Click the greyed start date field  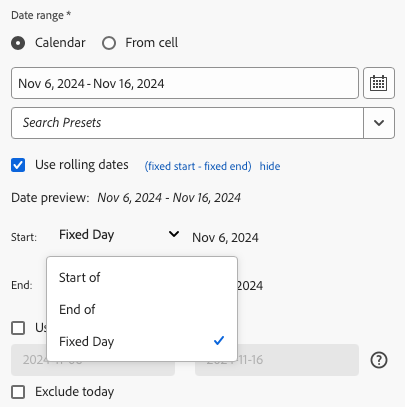(x=93, y=360)
